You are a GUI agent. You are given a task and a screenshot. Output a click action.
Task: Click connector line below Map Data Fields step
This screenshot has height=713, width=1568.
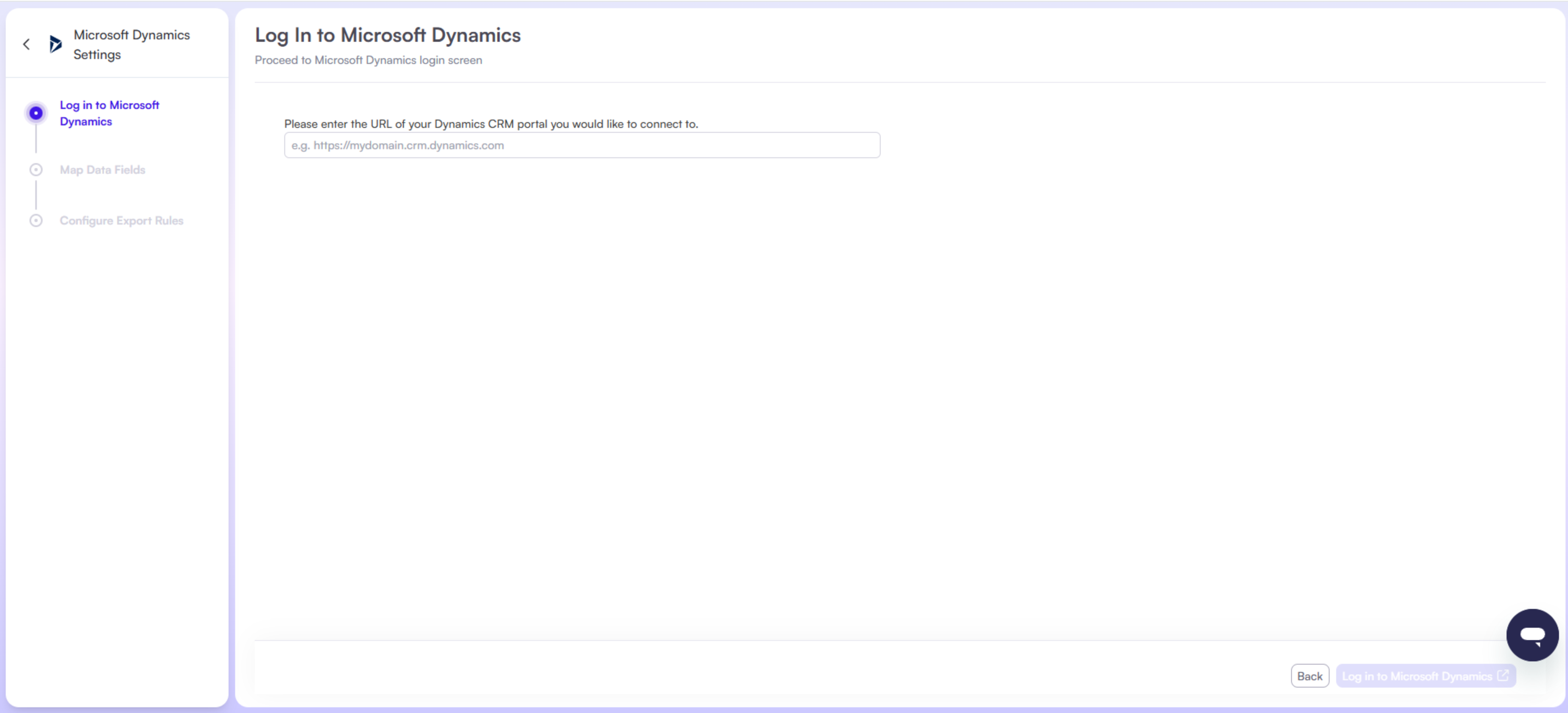pos(36,195)
